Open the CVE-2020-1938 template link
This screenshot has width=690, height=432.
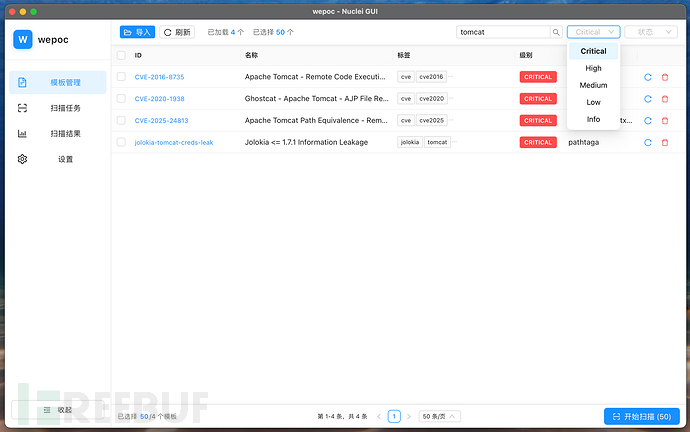(x=159, y=99)
